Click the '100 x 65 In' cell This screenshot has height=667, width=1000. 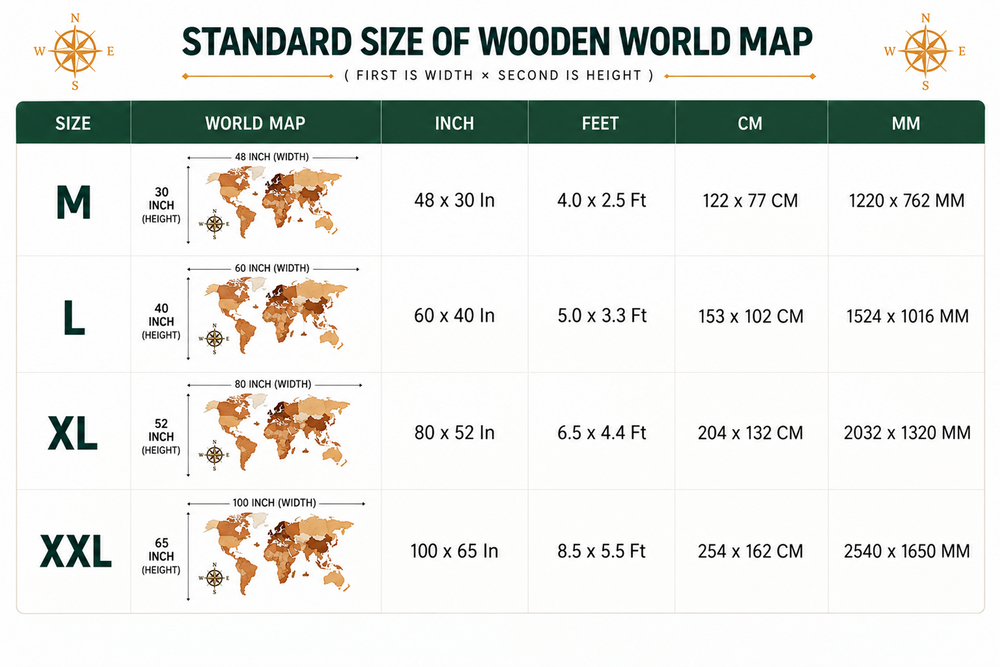click(454, 551)
